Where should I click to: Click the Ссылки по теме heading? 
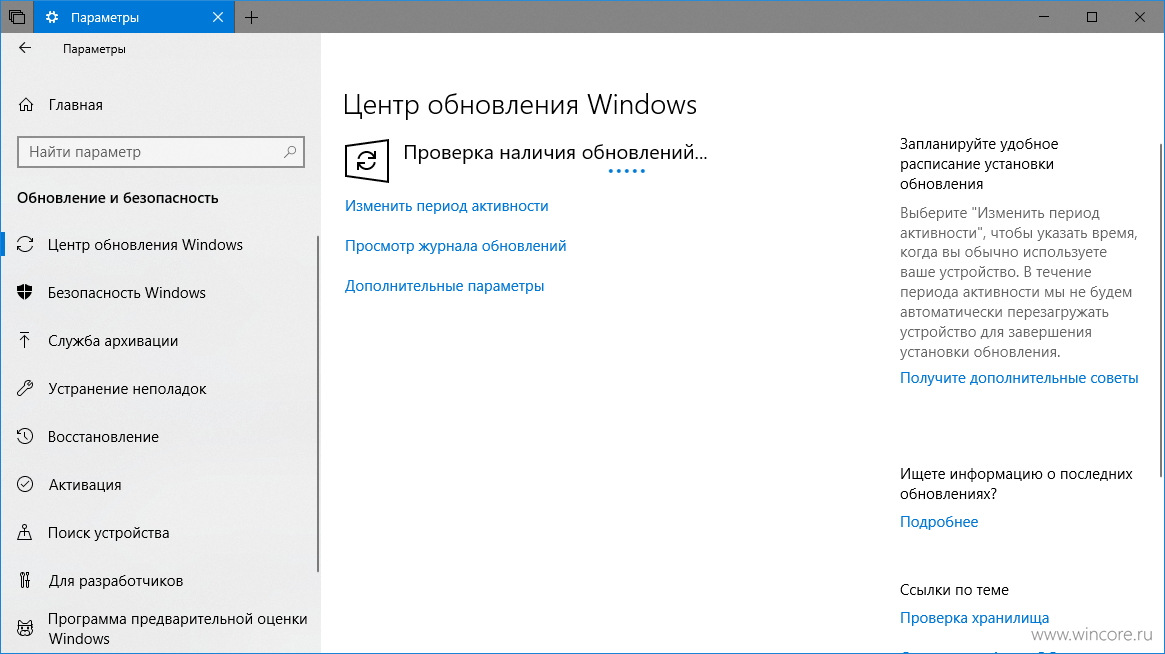pos(954,590)
